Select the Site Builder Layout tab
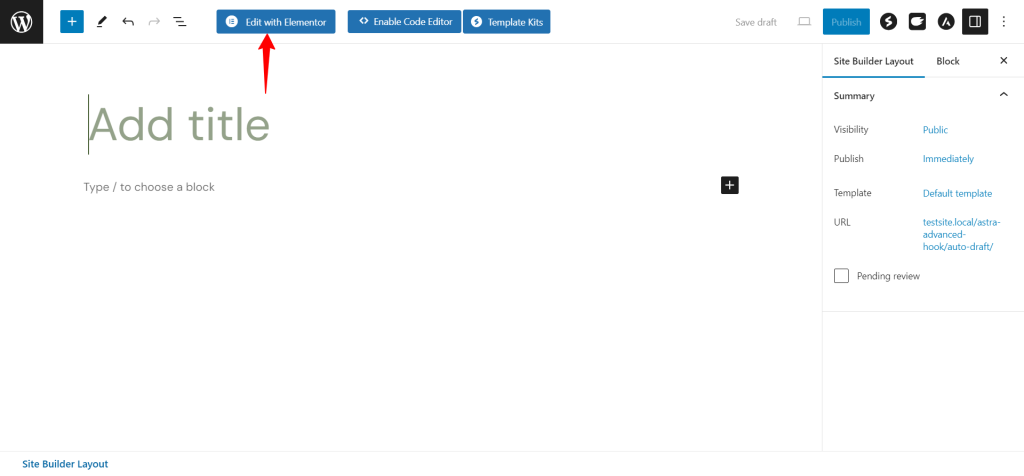Screen dimensions: 1024x476 [x=873, y=61]
